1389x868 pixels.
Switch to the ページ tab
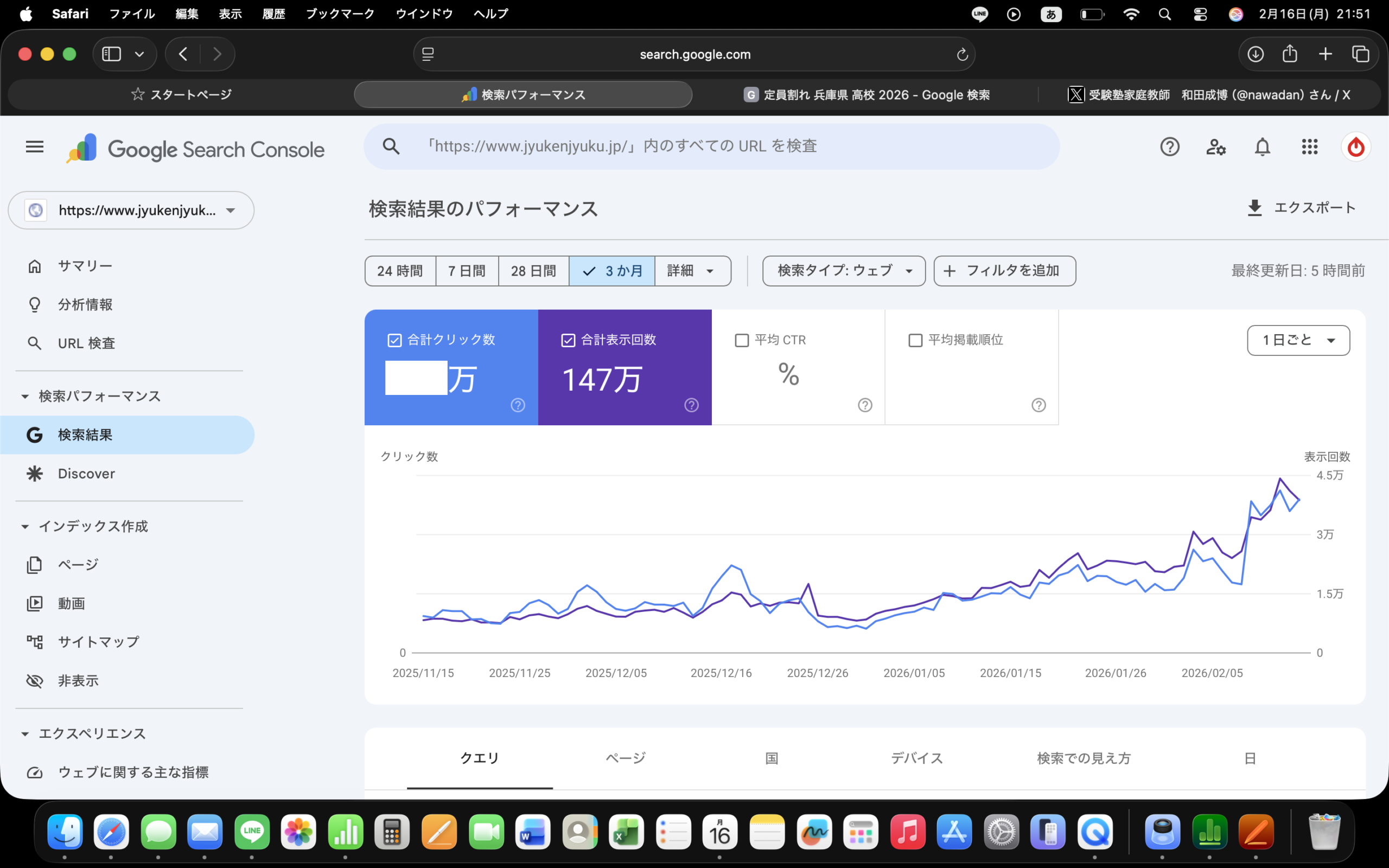626,758
